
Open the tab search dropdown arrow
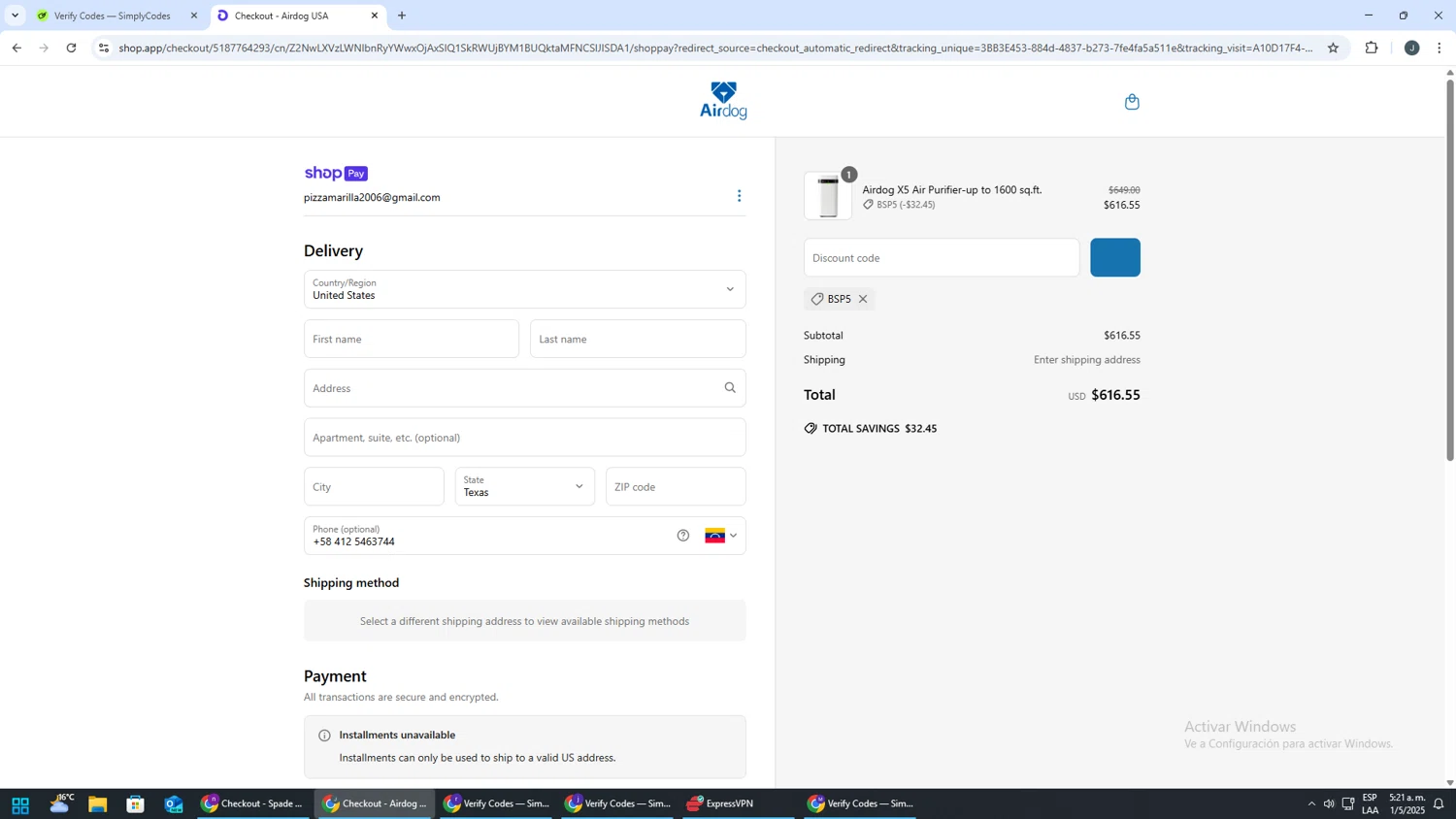click(15, 16)
